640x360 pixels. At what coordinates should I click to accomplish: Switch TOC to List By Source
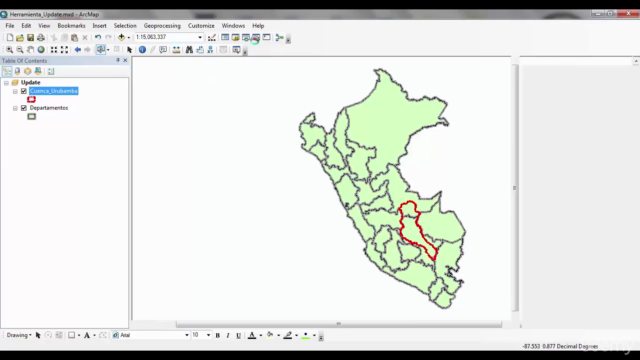(x=17, y=71)
